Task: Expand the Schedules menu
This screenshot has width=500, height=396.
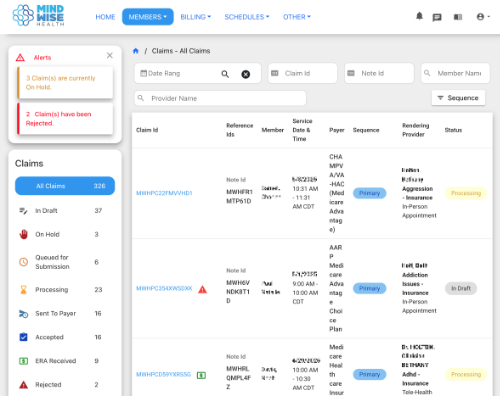Action: [247, 17]
